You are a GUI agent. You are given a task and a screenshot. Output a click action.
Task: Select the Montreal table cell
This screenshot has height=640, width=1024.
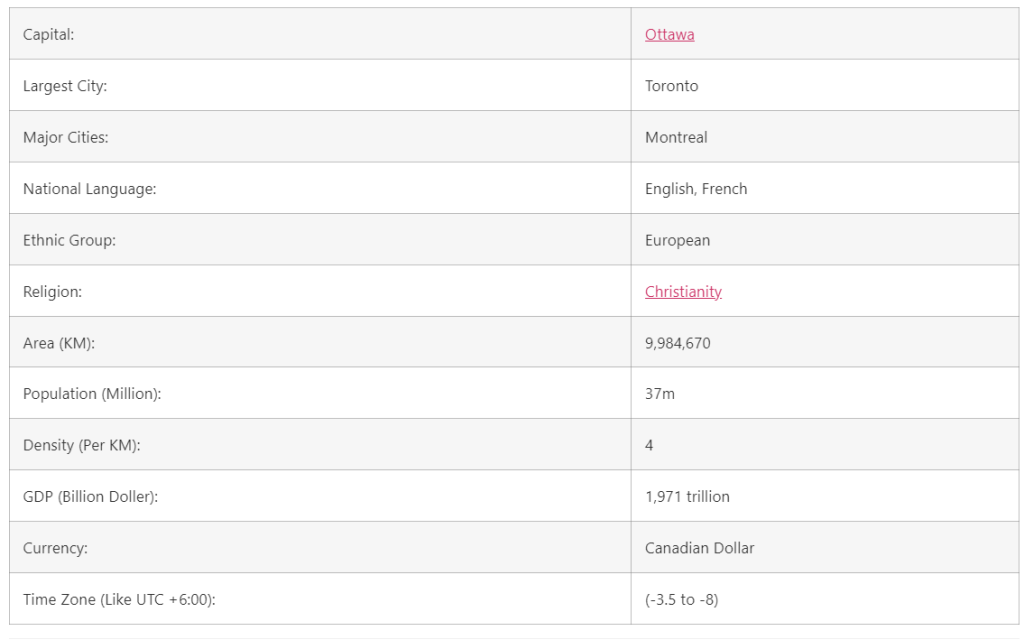click(676, 138)
